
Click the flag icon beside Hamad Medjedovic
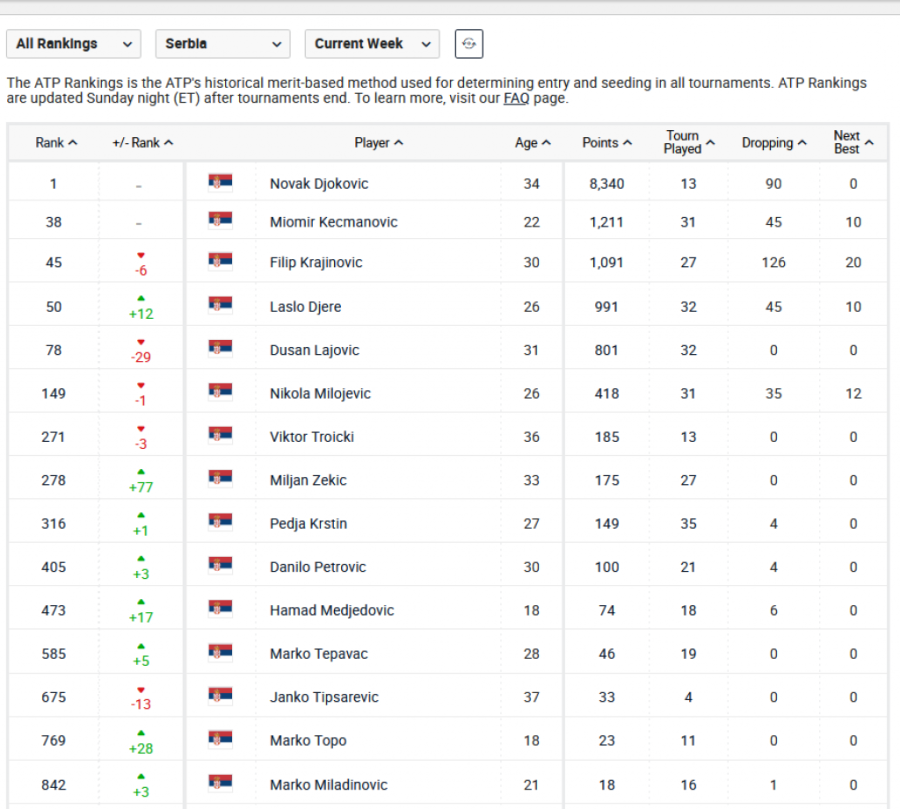coord(220,609)
